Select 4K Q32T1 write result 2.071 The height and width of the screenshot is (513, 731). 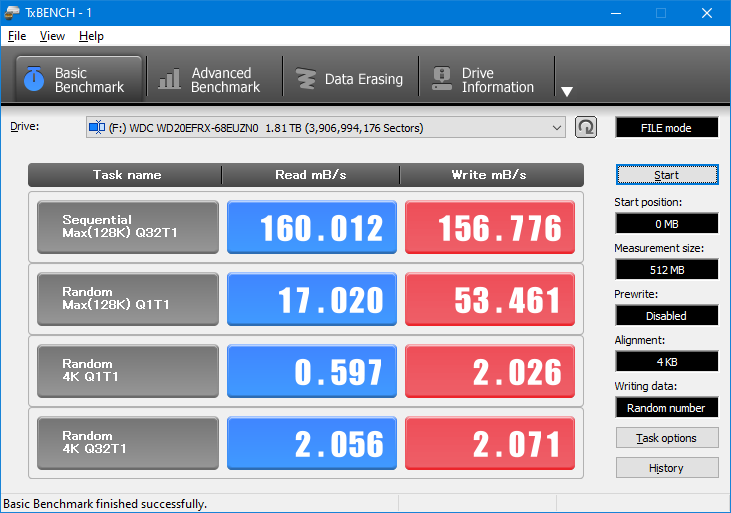490,443
